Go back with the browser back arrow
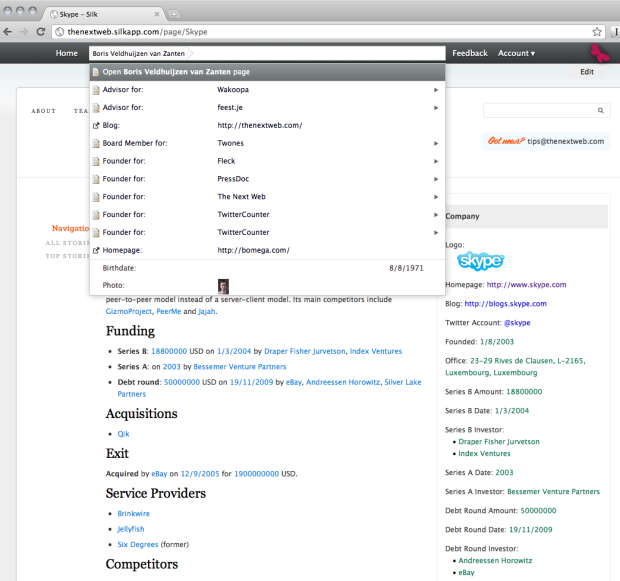The width and height of the screenshot is (620, 581). tap(8, 32)
